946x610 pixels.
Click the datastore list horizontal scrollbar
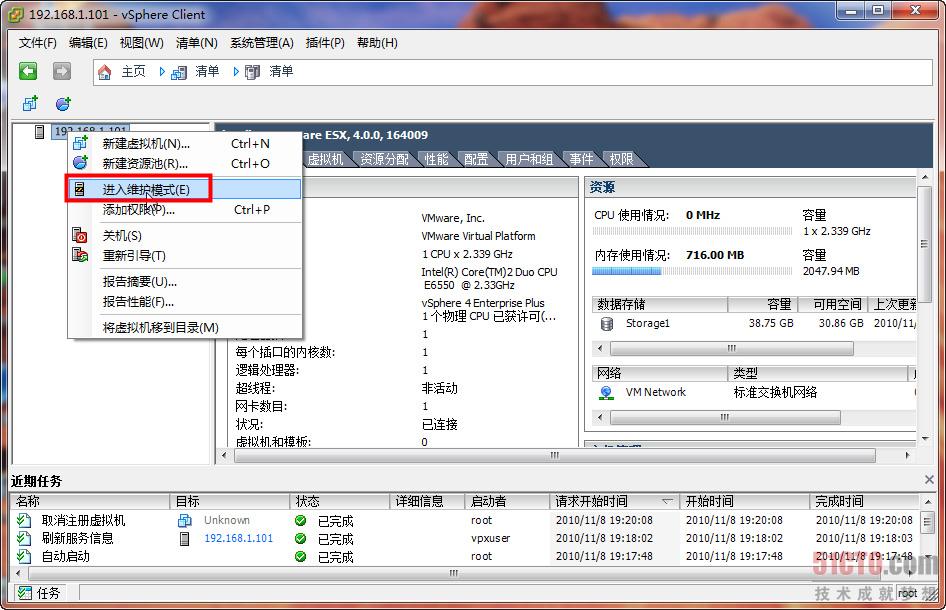732,348
